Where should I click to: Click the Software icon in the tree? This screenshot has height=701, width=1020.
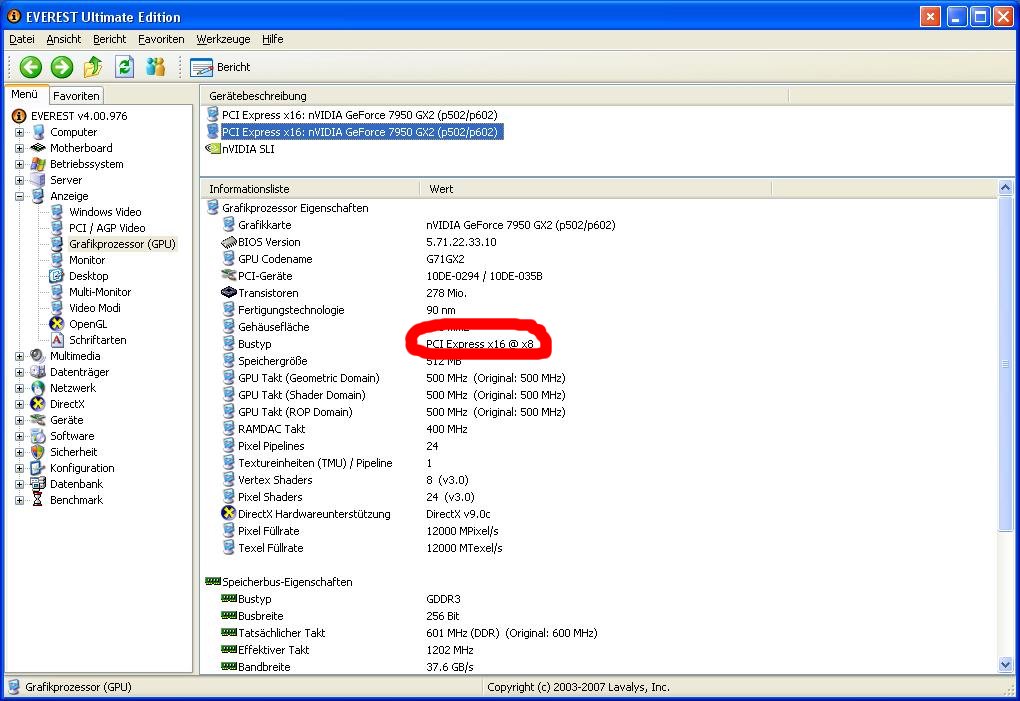38,436
